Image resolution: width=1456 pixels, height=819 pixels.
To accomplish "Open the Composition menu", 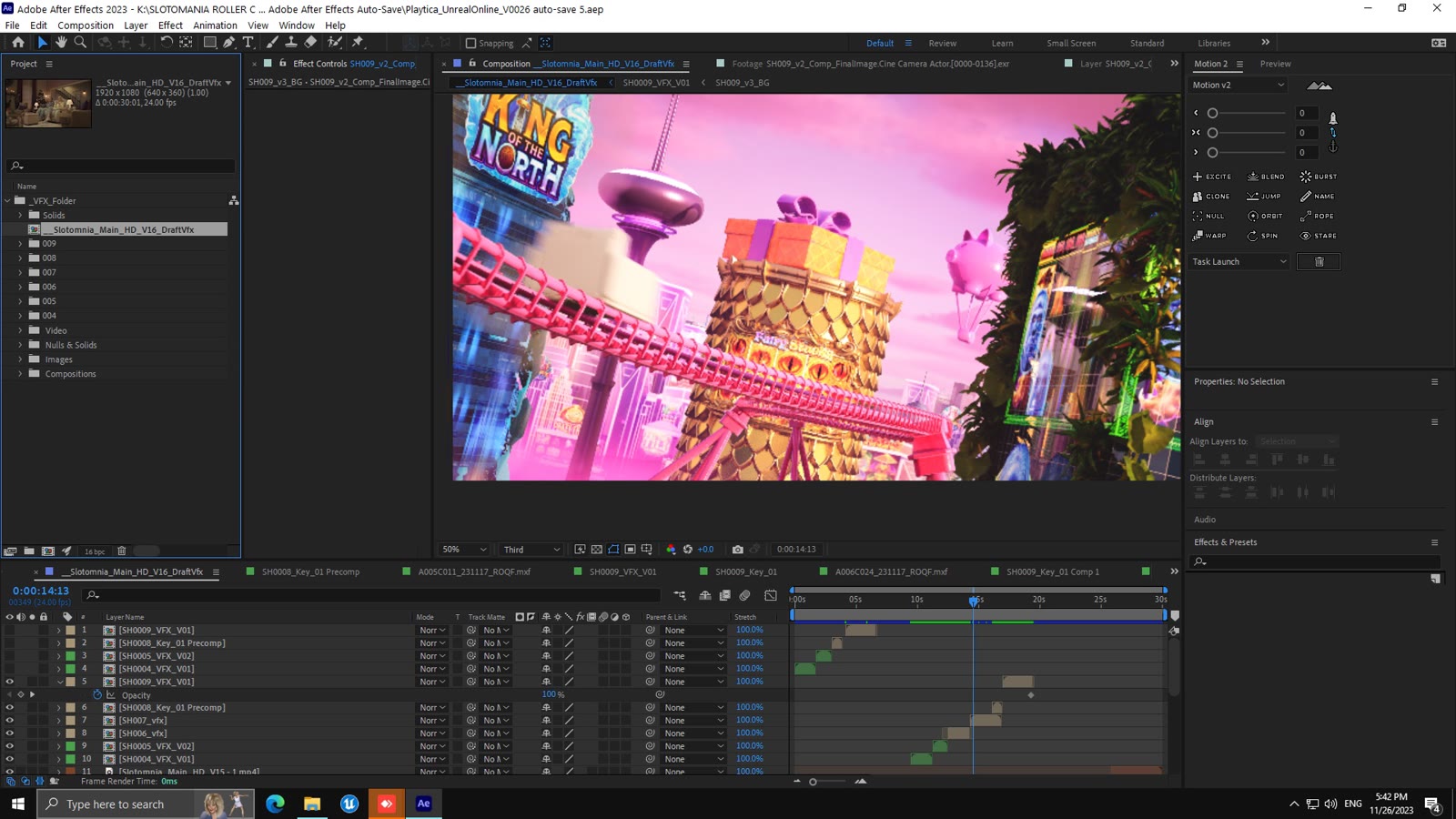I will (86, 25).
